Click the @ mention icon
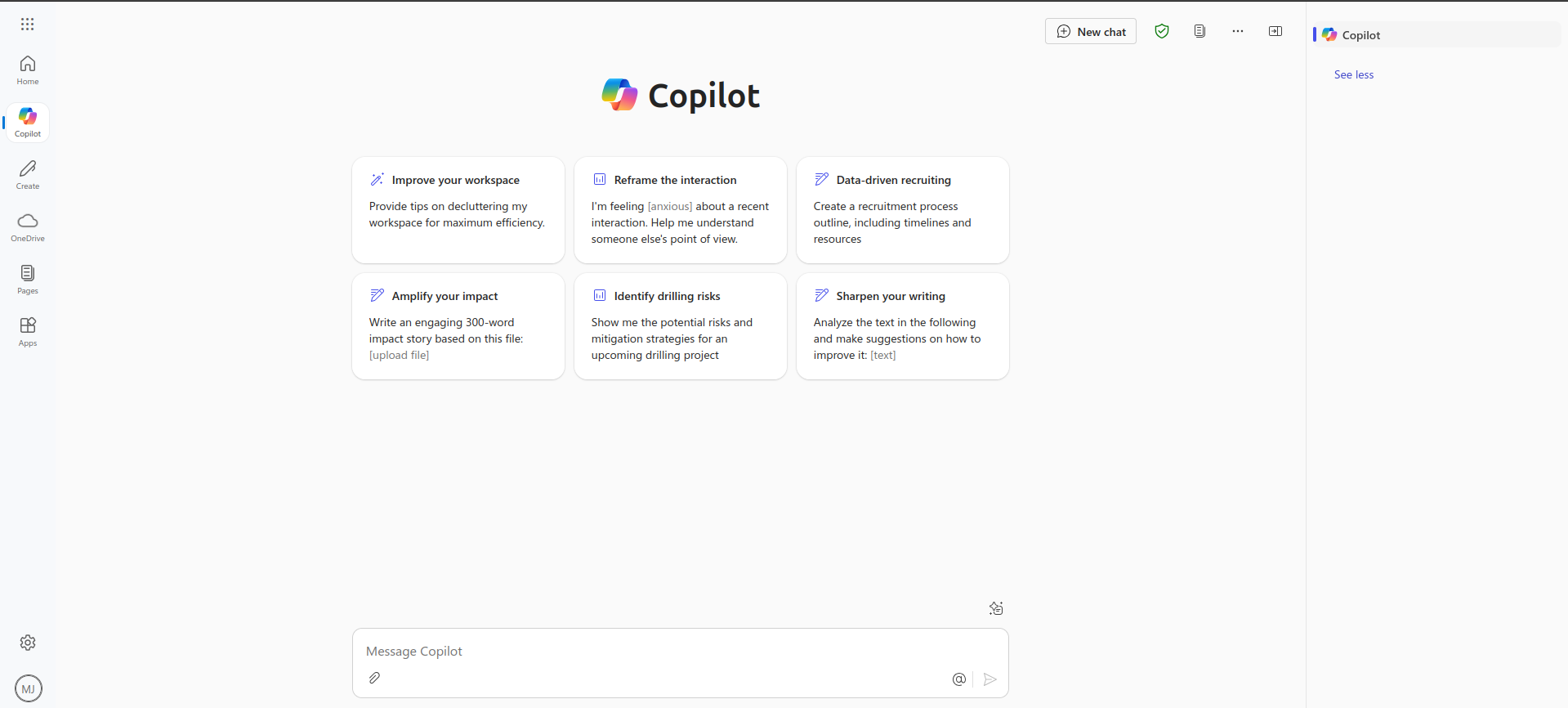 click(x=959, y=679)
